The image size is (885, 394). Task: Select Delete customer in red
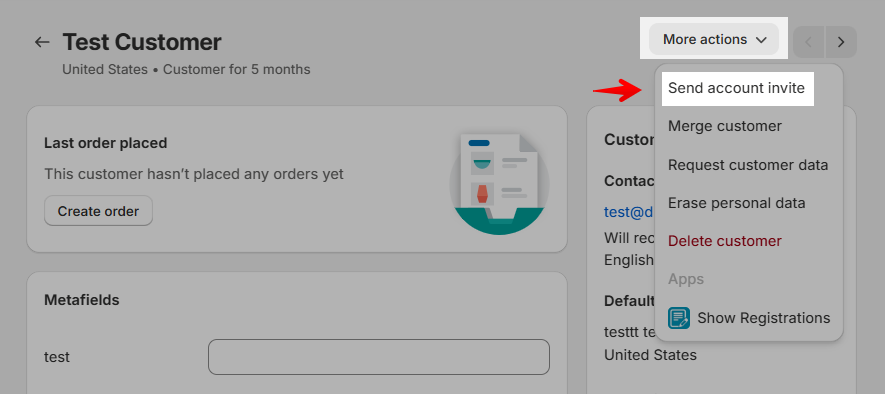[x=725, y=241]
